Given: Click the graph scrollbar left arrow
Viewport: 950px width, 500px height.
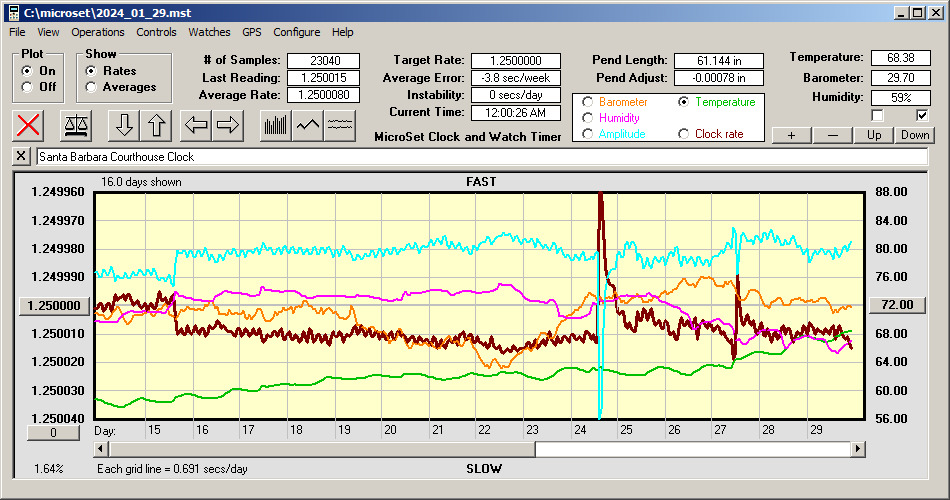Looking at the screenshot, I should click(102, 449).
